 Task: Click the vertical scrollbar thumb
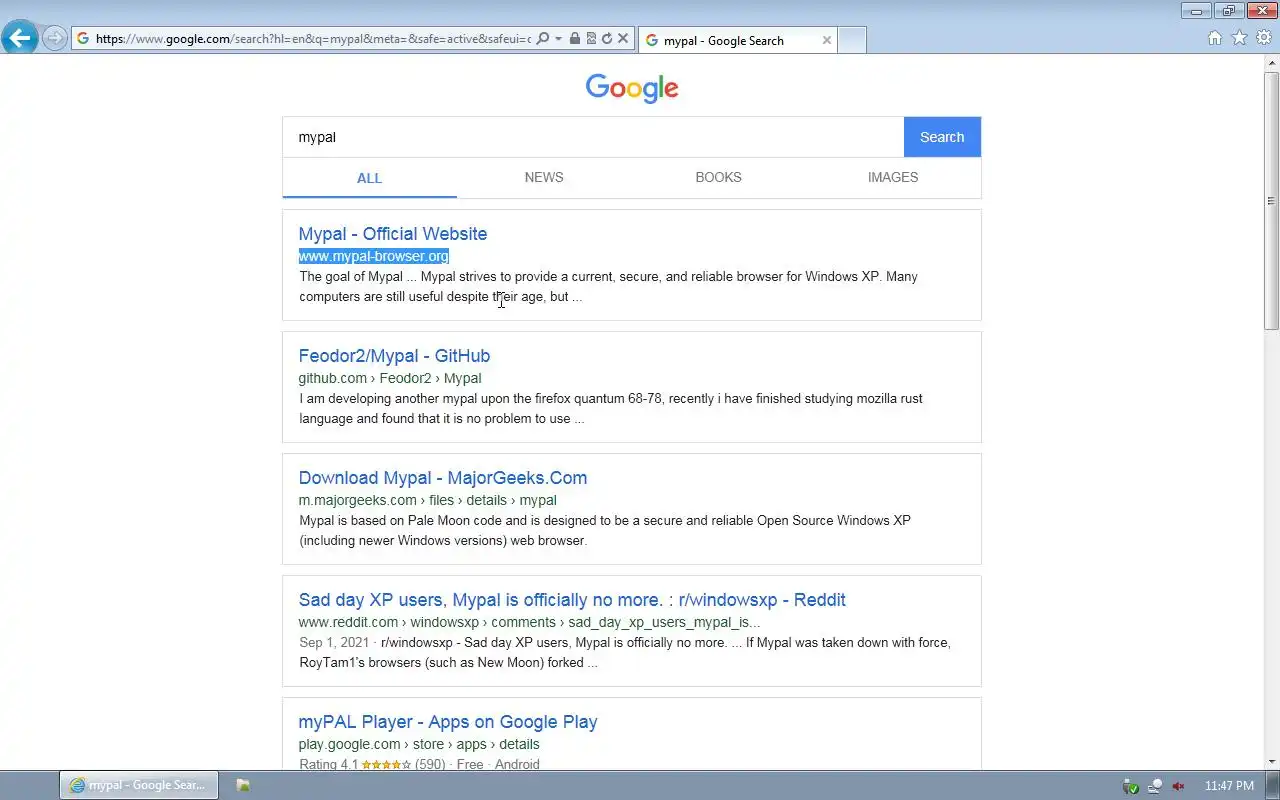(1271, 200)
